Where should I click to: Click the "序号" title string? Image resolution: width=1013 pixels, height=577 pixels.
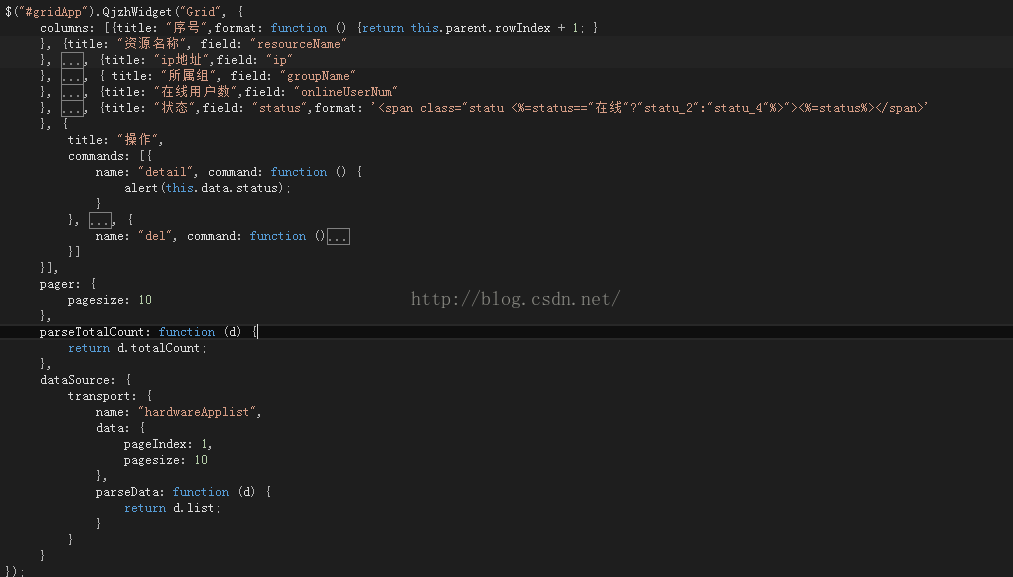(187, 28)
